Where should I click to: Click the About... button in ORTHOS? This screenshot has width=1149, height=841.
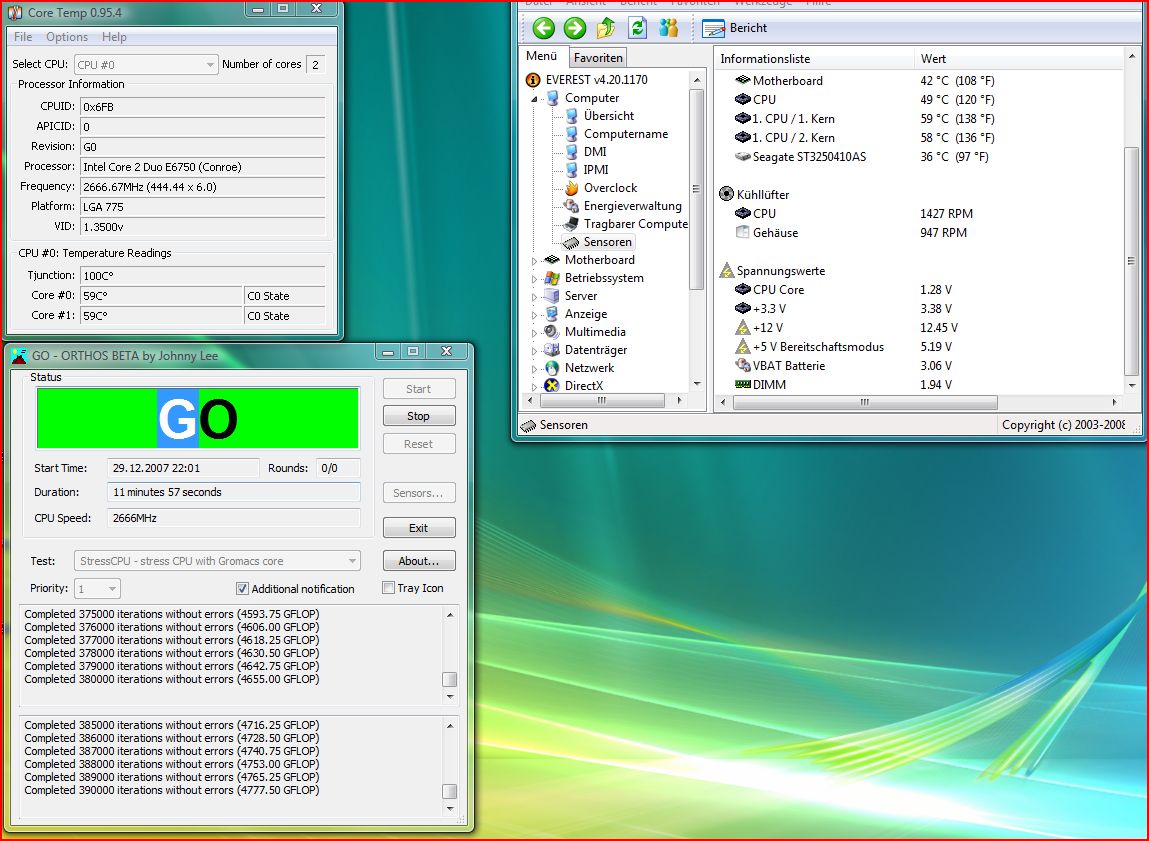tap(418, 561)
